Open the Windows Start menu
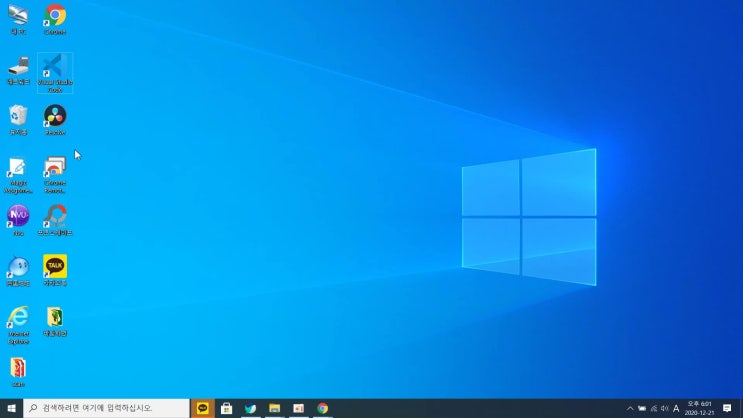743x418 pixels. [x=11, y=408]
